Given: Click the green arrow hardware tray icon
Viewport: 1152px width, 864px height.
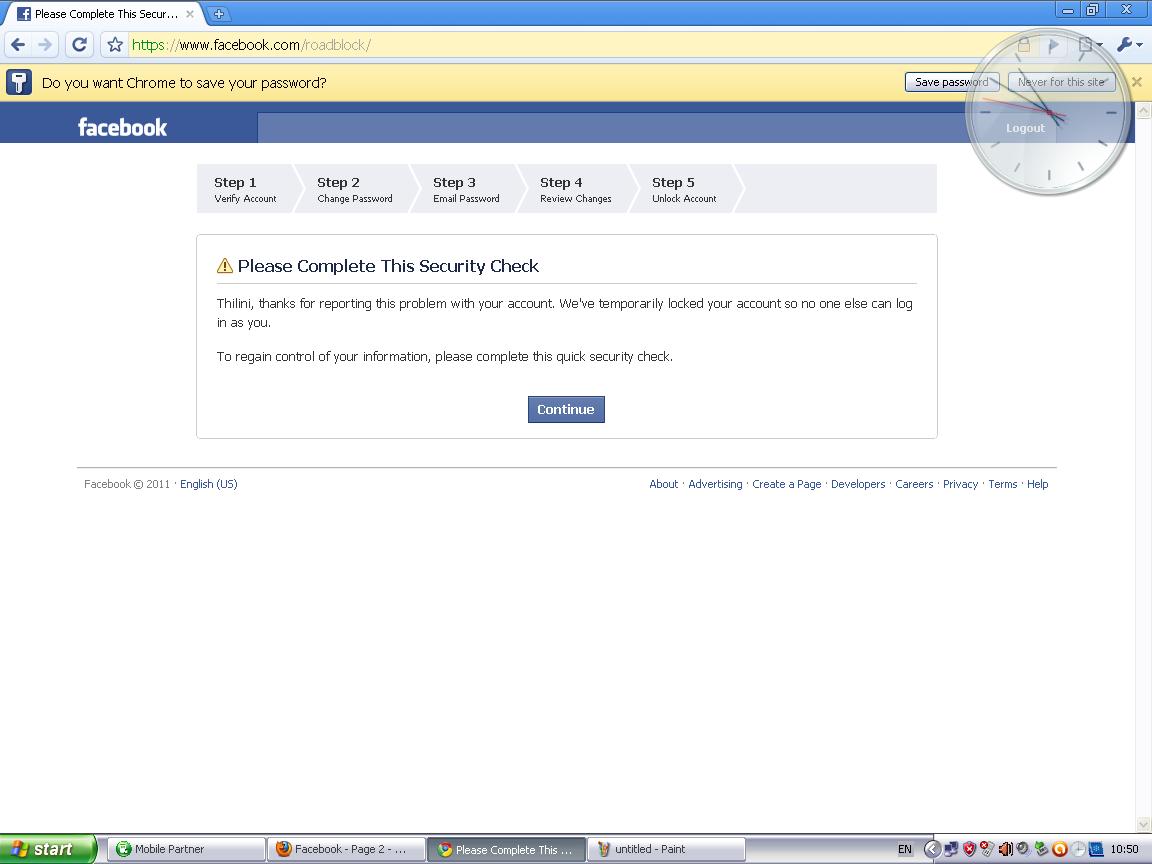Looking at the screenshot, I should point(1041,849).
